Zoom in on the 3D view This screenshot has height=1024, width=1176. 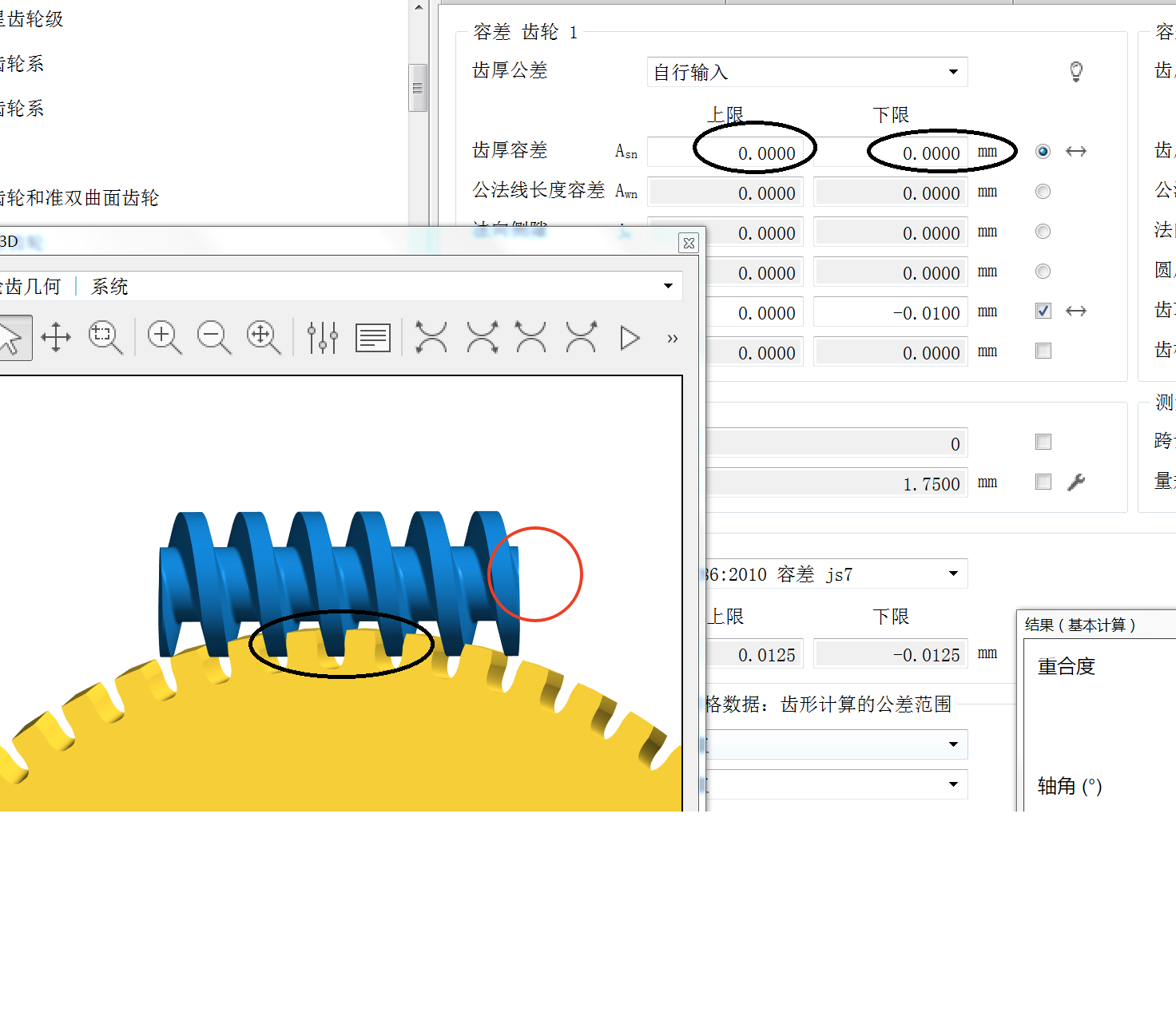coord(165,338)
